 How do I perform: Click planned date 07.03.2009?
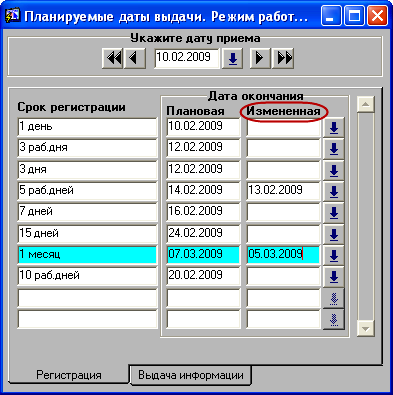[x=203, y=255]
